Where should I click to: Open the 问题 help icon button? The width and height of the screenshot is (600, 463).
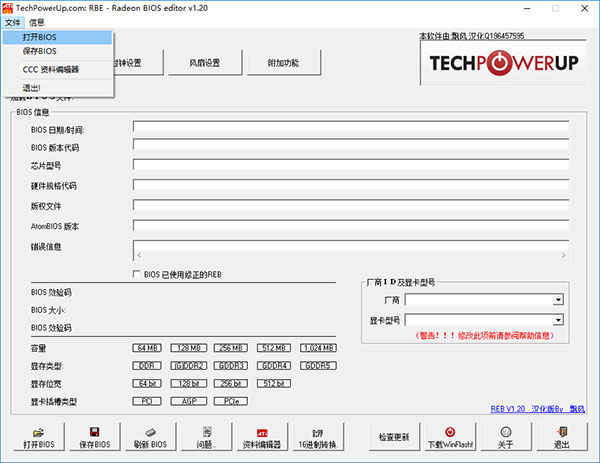207,437
